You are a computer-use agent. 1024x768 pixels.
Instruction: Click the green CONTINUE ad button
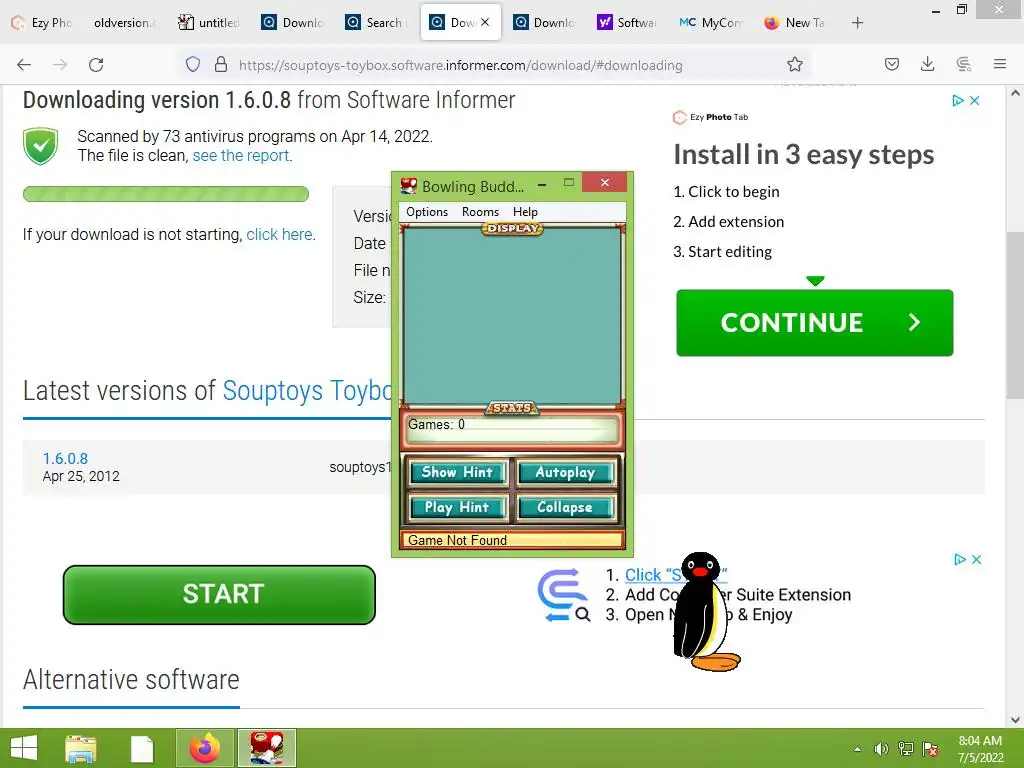pos(814,323)
